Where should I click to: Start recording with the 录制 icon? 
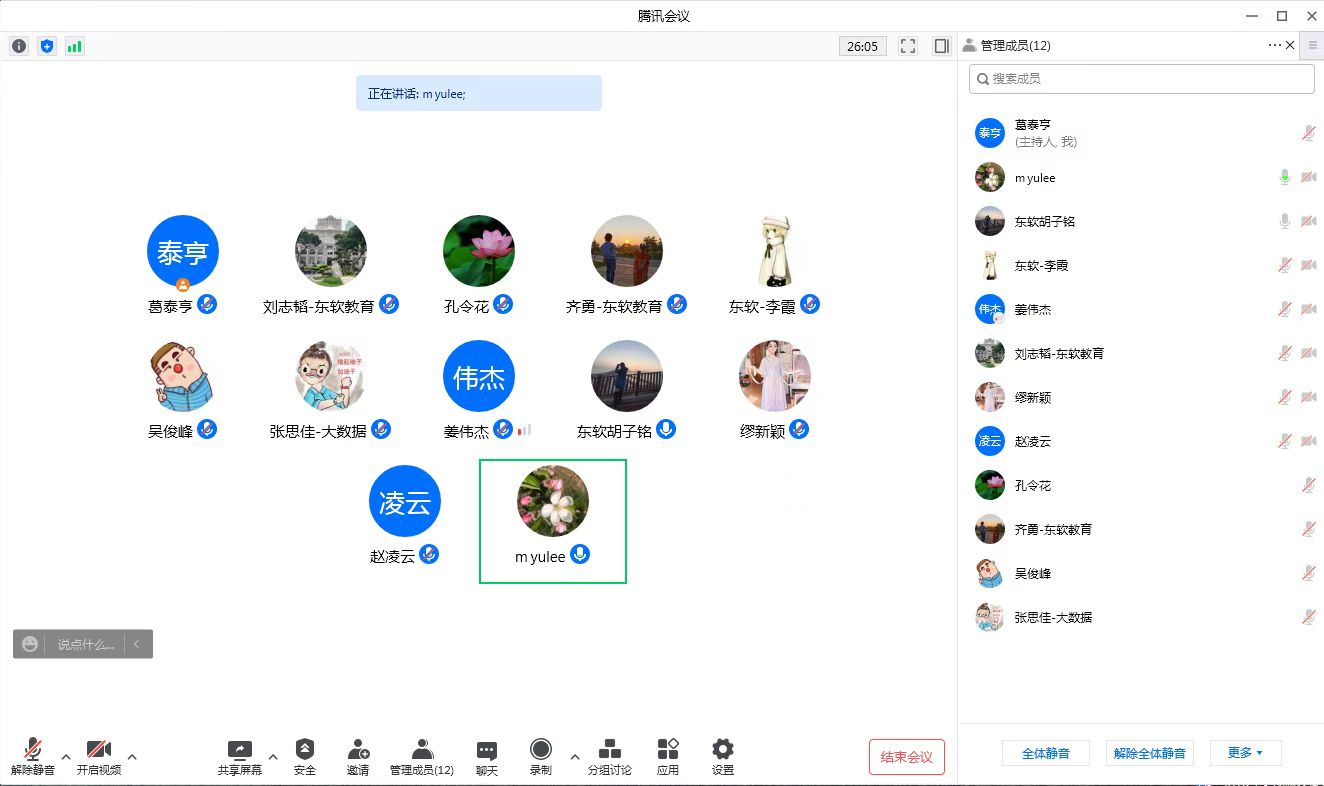click(541, 750)
